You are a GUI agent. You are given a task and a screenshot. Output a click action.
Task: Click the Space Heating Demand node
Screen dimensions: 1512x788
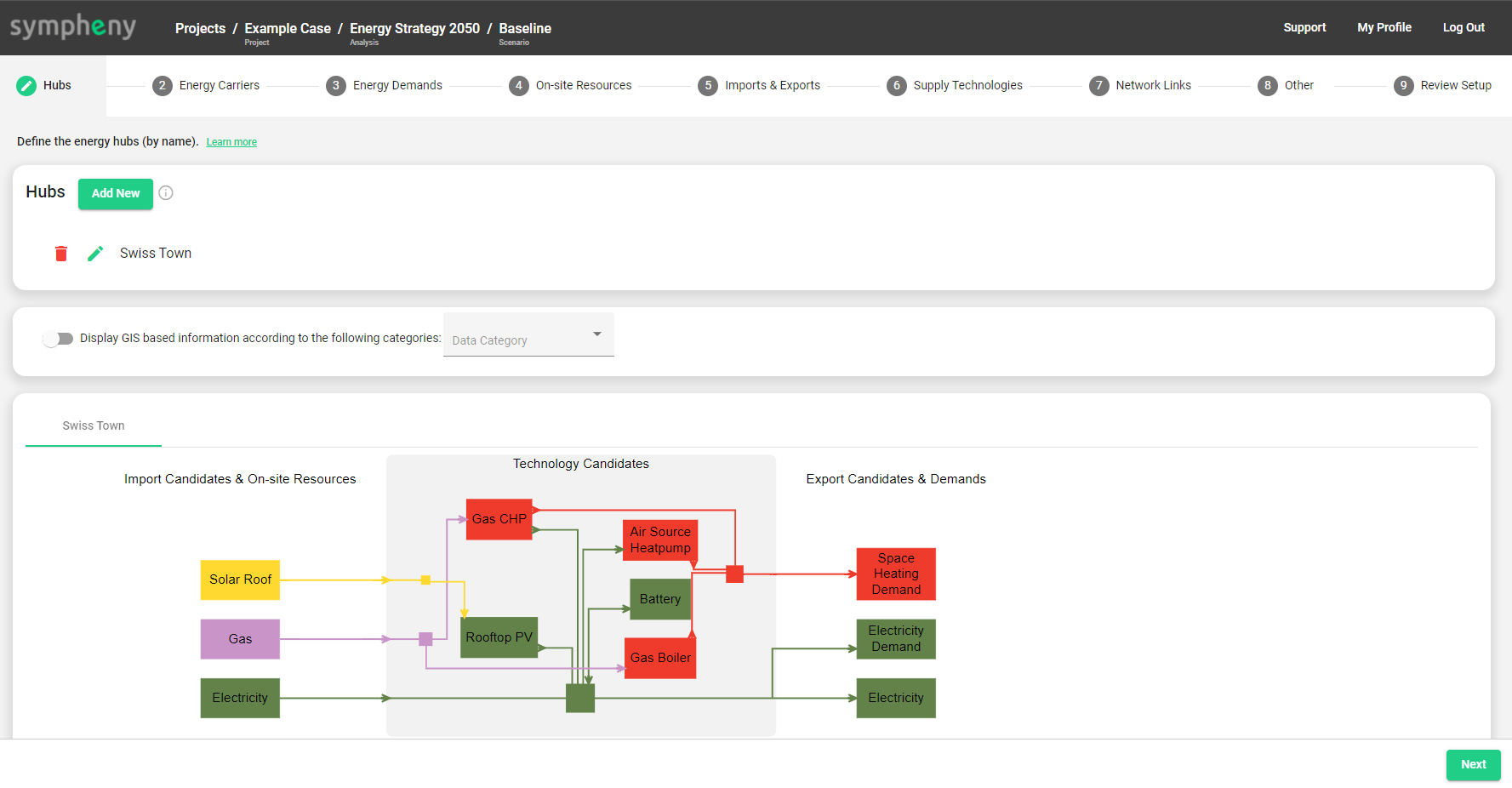tap(896, 574)
